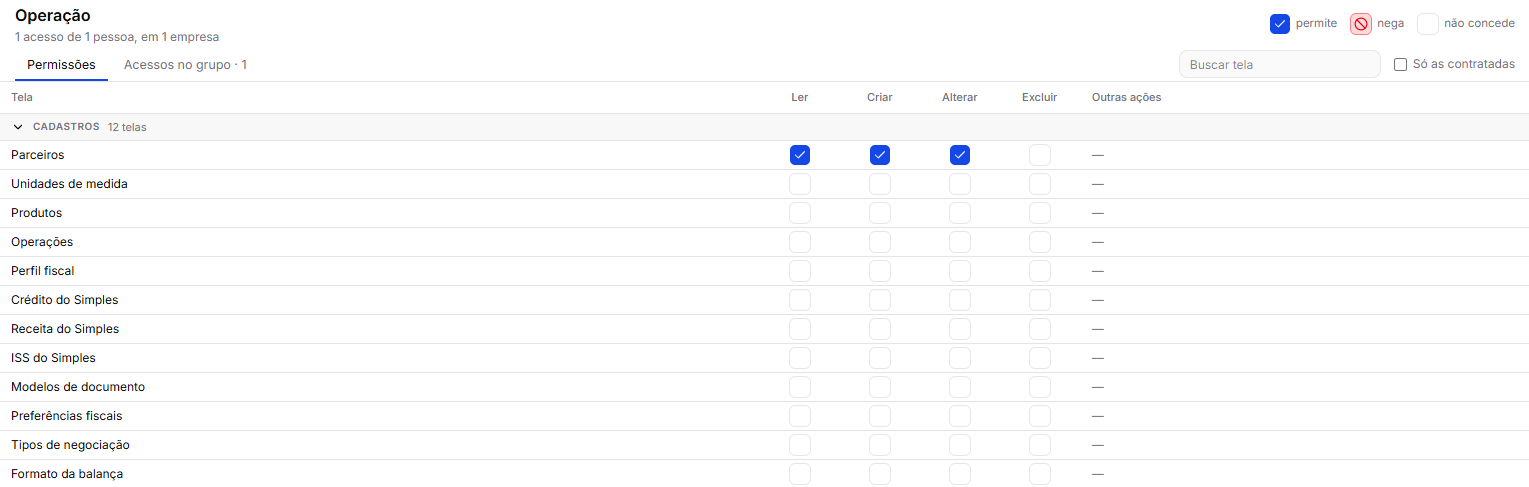Check Alterar for Crédito do Simples
The height and width of the screenshot is (487, 1529).
(x=960, y=300)
